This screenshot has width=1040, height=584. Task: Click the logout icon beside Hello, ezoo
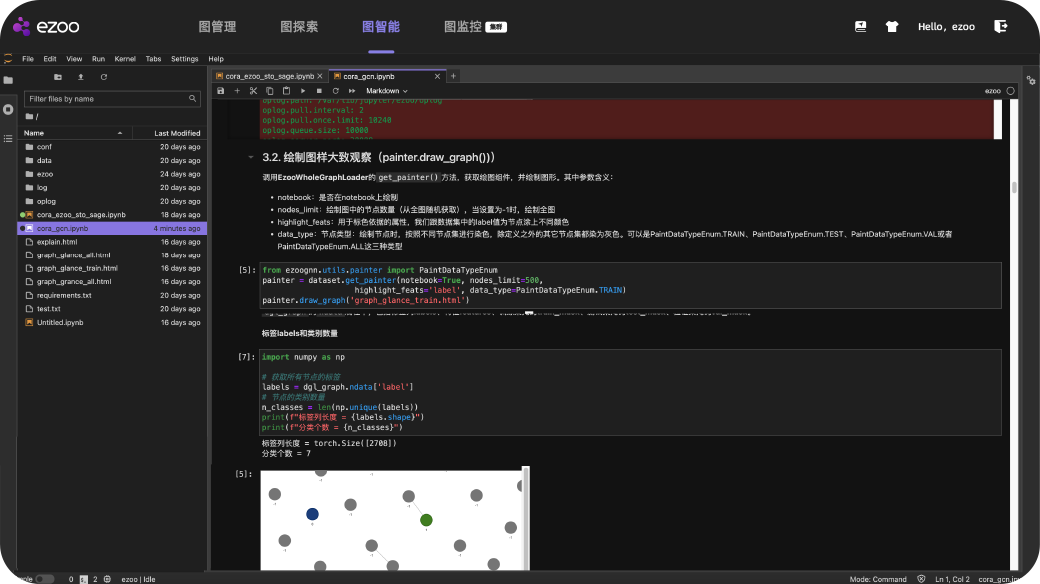pos(1000,27)
